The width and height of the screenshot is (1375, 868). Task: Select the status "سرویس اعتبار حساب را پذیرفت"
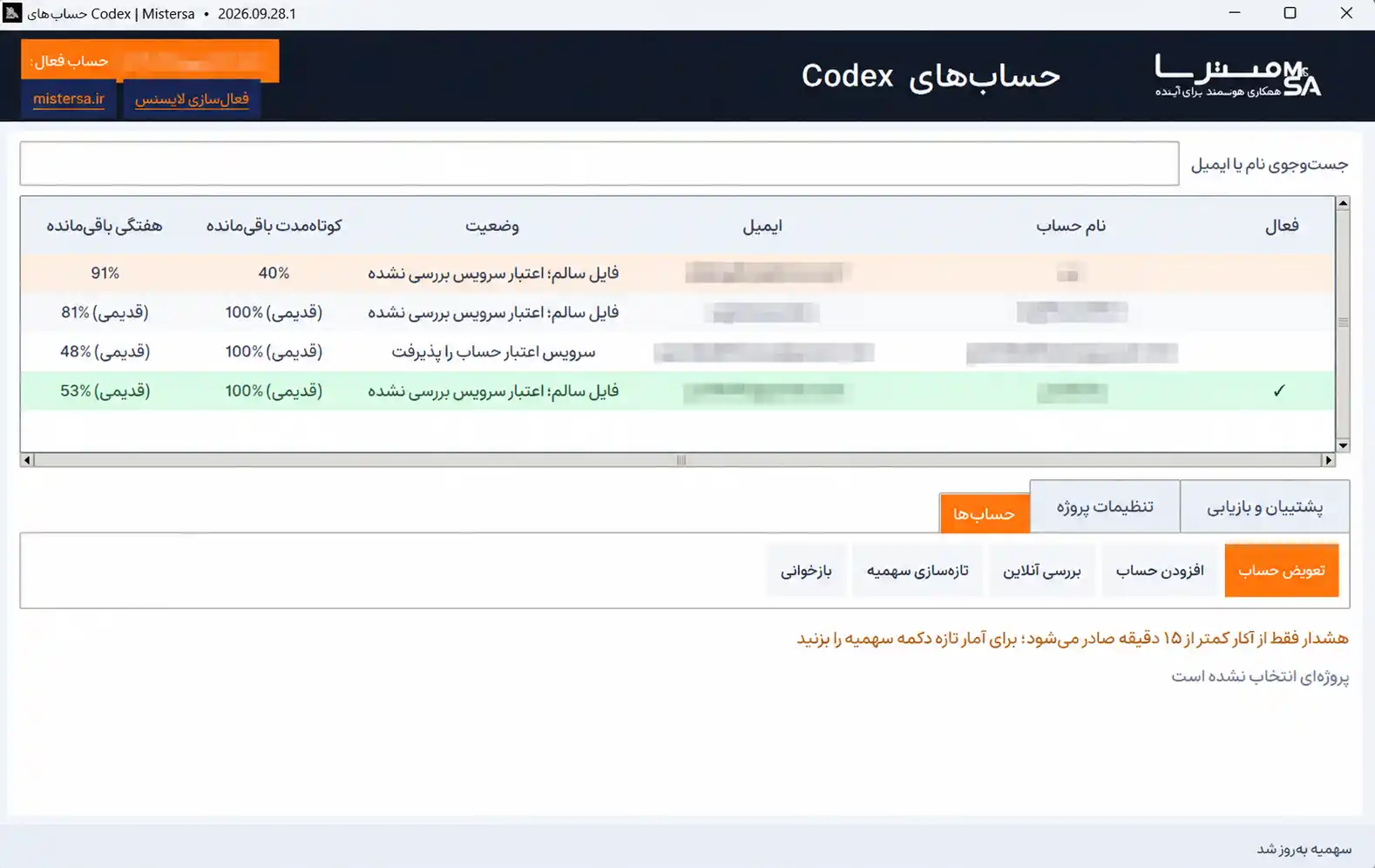click(493, 352)
